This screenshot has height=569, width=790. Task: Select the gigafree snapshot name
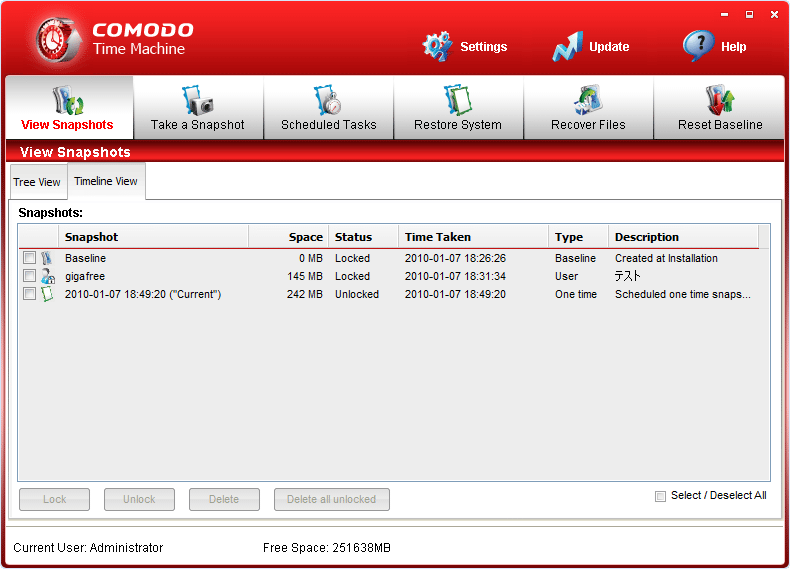tap(85, 276)
